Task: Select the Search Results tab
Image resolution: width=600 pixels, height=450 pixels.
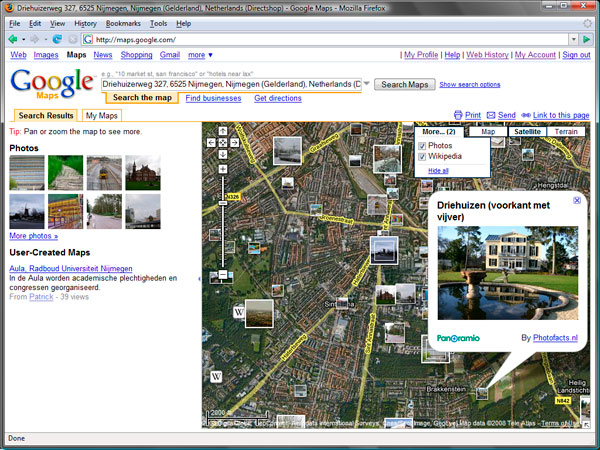Action: [x=46, y=115]
